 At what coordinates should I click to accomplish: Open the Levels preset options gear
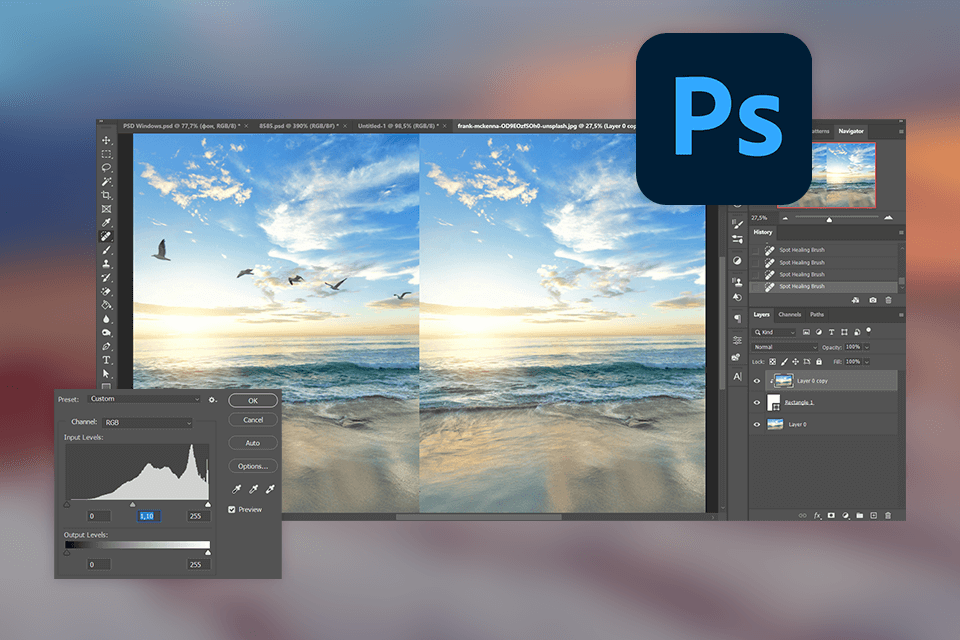point(212,399)
